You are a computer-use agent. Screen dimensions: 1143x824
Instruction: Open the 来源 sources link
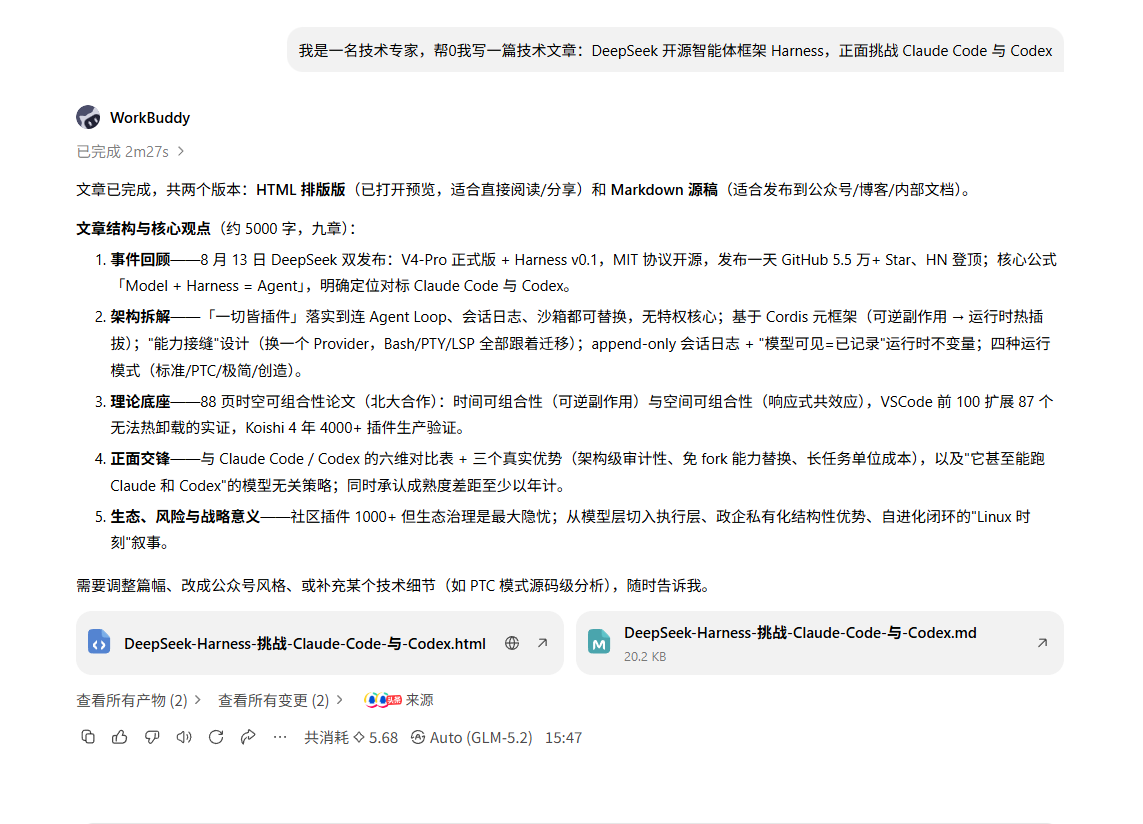click(419, 701)
